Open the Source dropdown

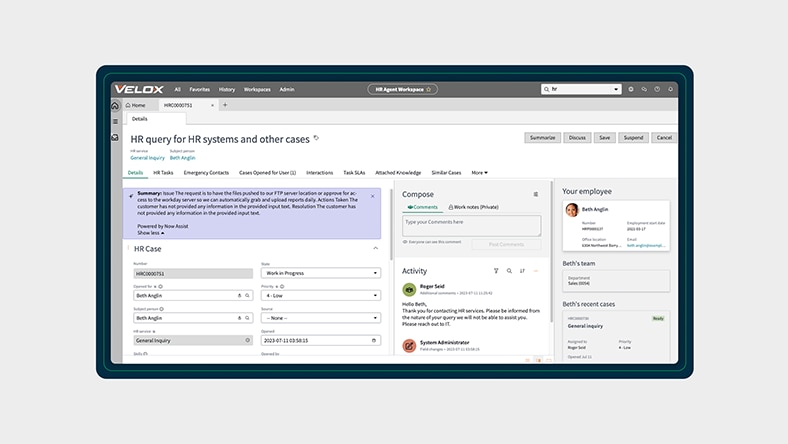click(321, 318)
